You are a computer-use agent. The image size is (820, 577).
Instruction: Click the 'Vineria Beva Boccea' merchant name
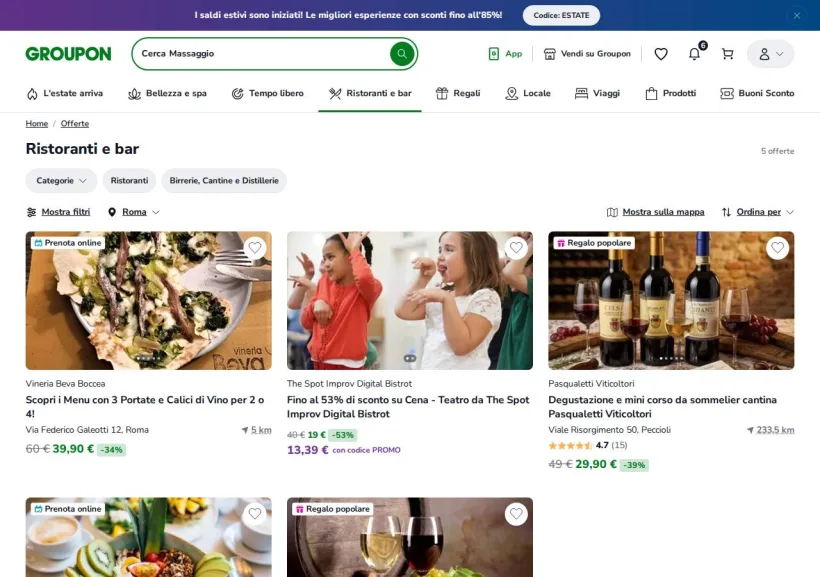pyautogui.click(x=65, y=383)
